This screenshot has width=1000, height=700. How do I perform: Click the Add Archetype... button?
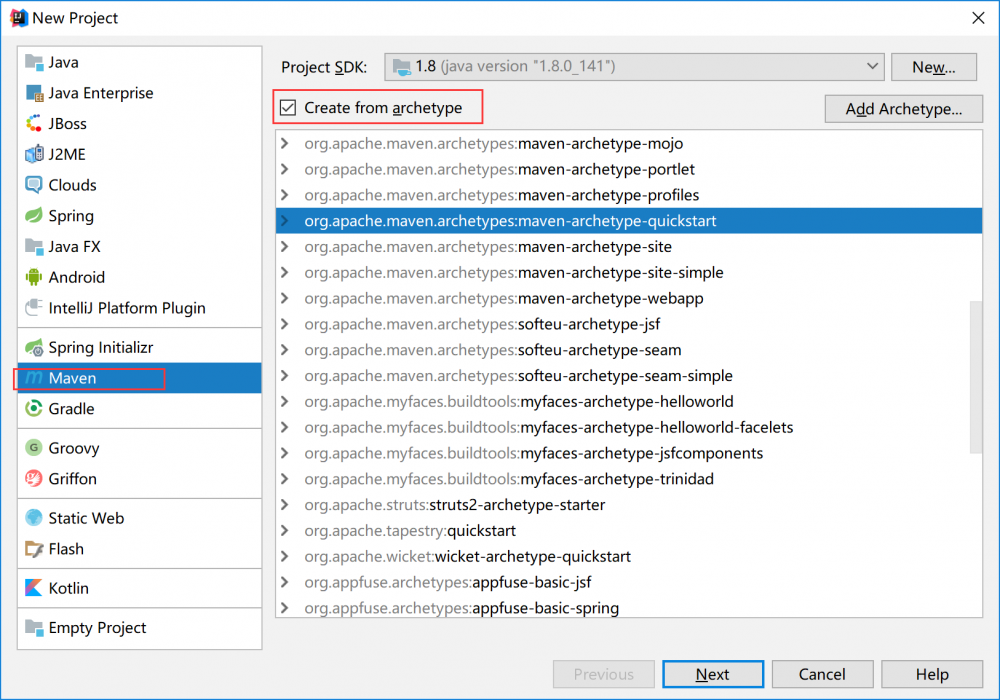(904, 109)
